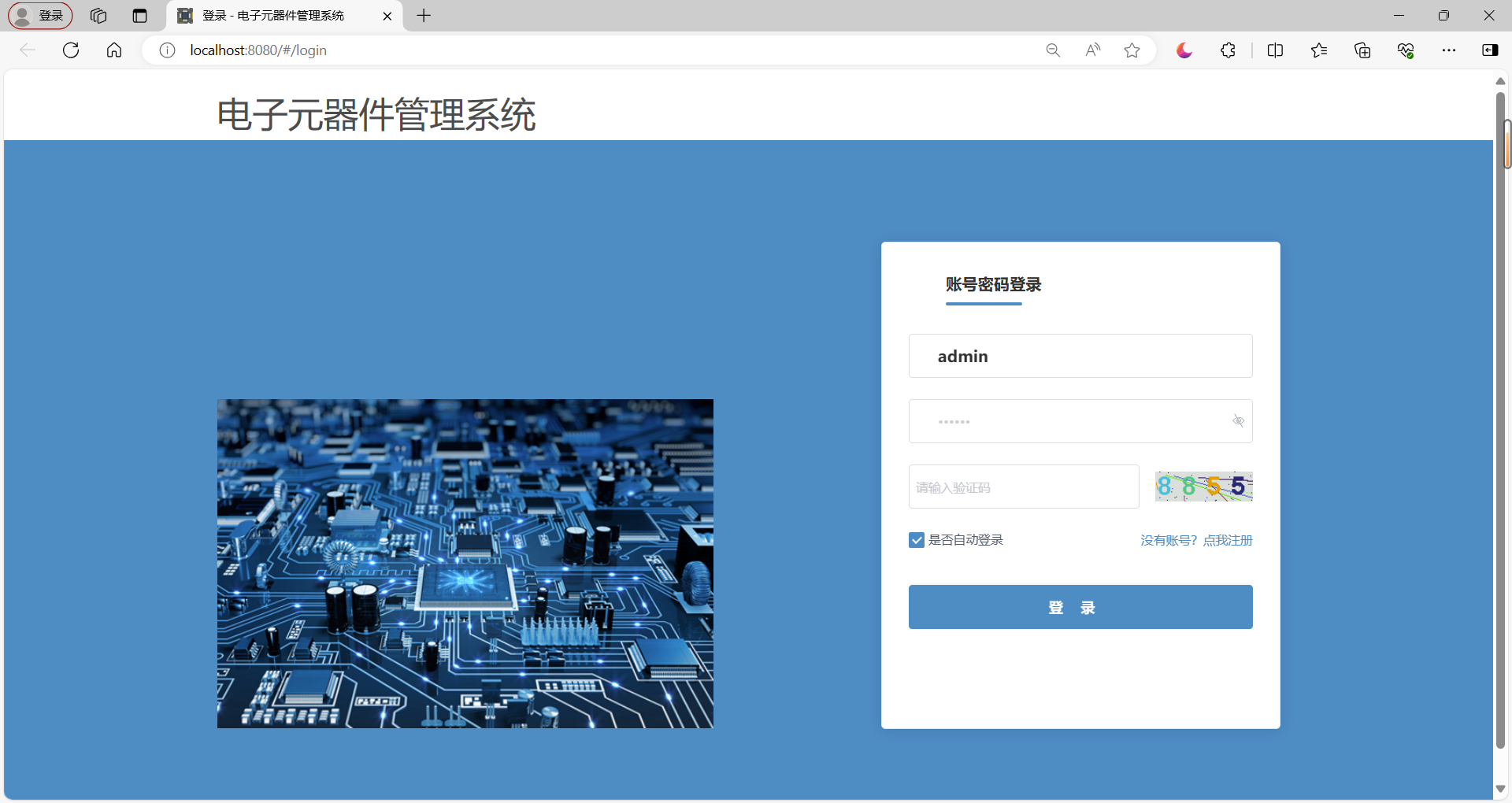Refresh the captcha image 8855
This screenshot has width=1512, height=803.
[1203, 487]
